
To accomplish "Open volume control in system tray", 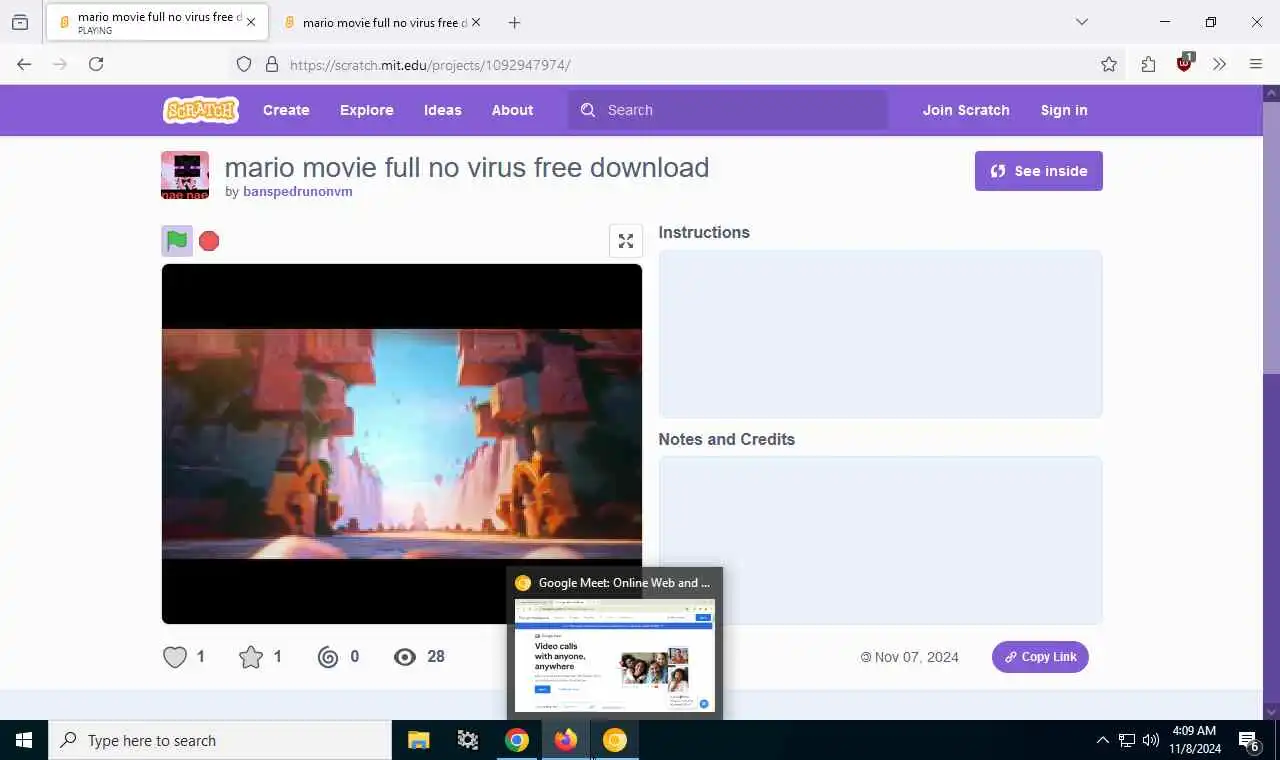I will pos(1151,741).
